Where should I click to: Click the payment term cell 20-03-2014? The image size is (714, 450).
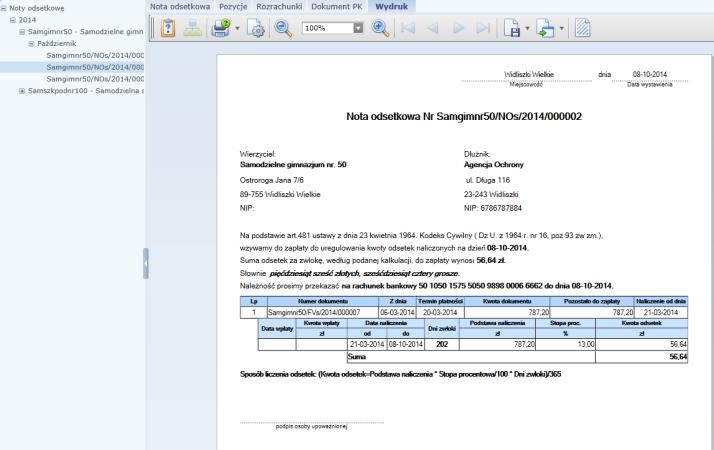tap(440, 312)
